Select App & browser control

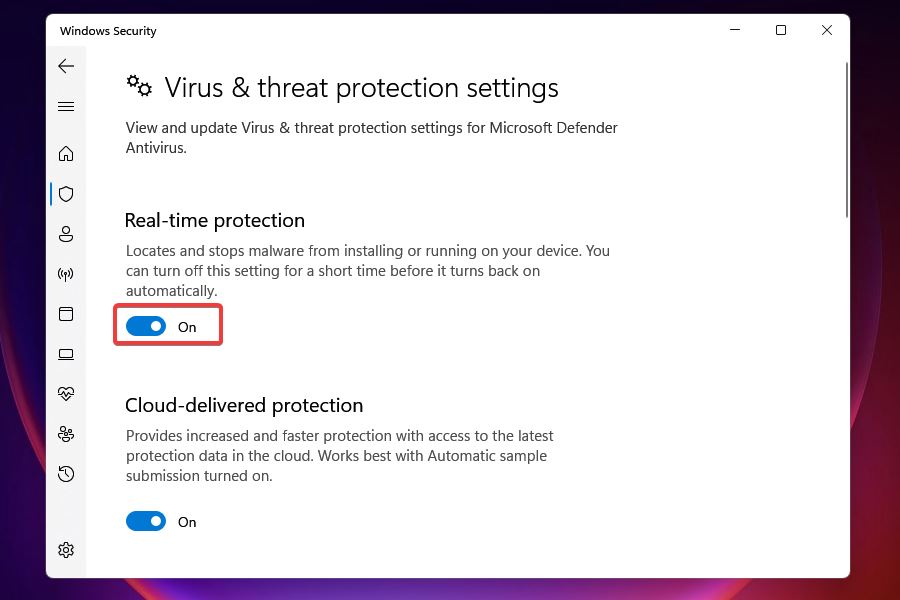coord(66,314)
